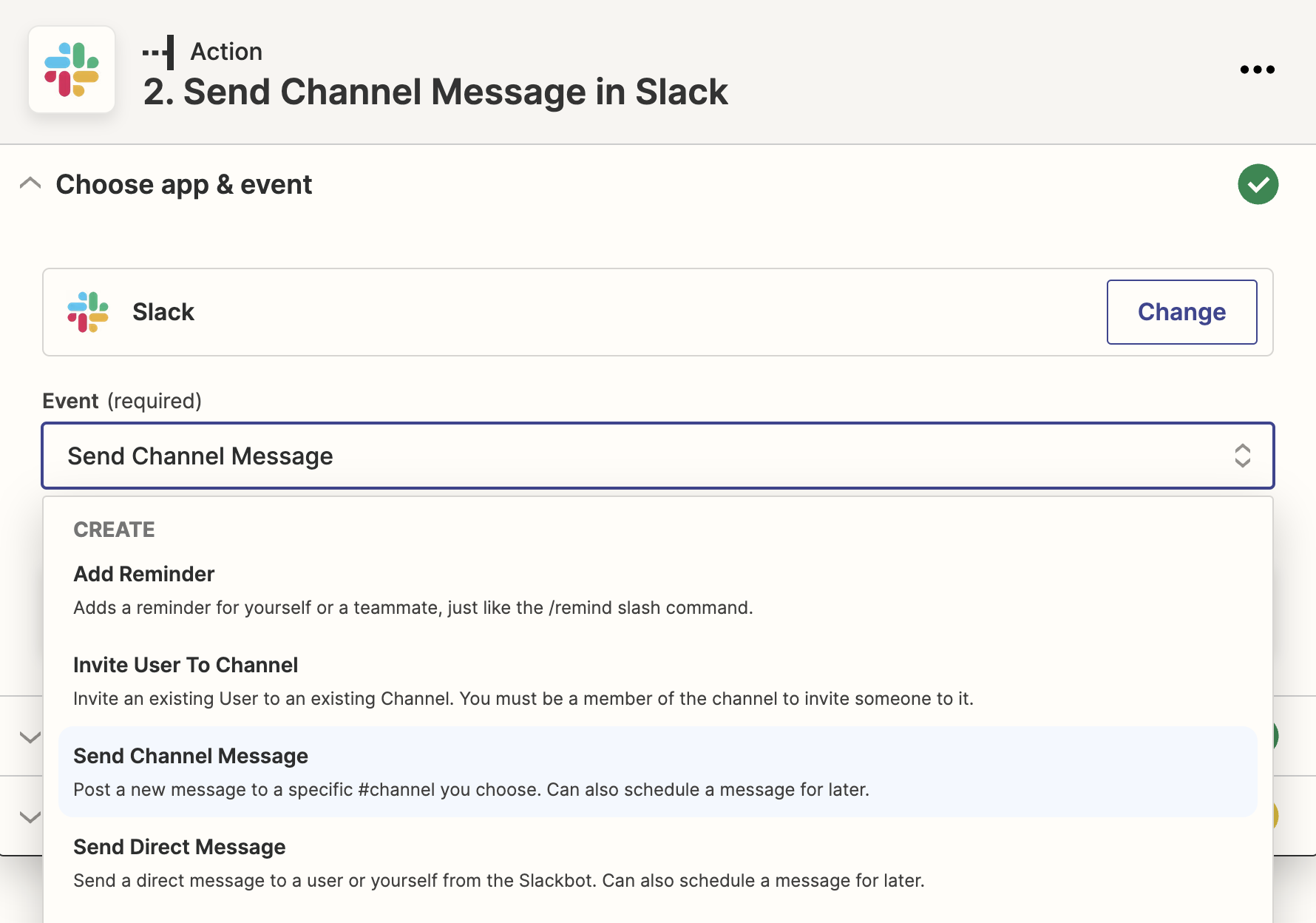Select Send Channel Message in the list
This screenshot has width=1316, height=923.
tap(658, 772)
